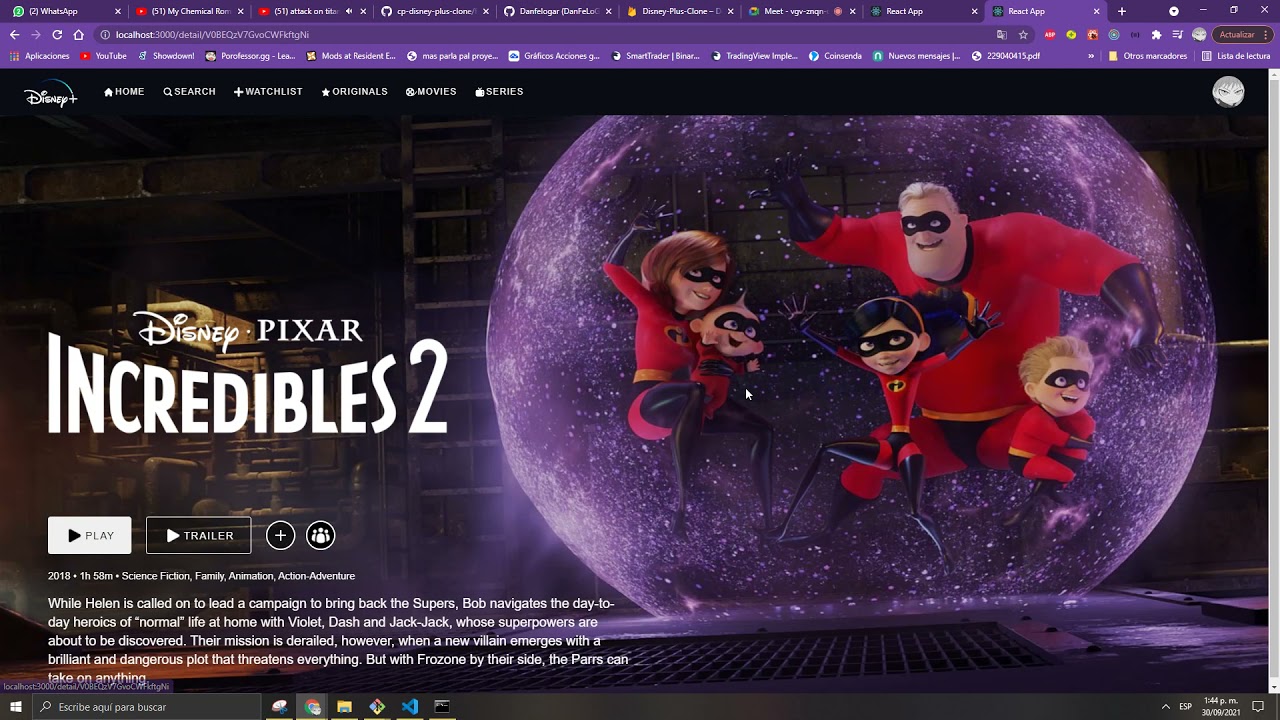Click the user profile avatar

coord(1228,92)
